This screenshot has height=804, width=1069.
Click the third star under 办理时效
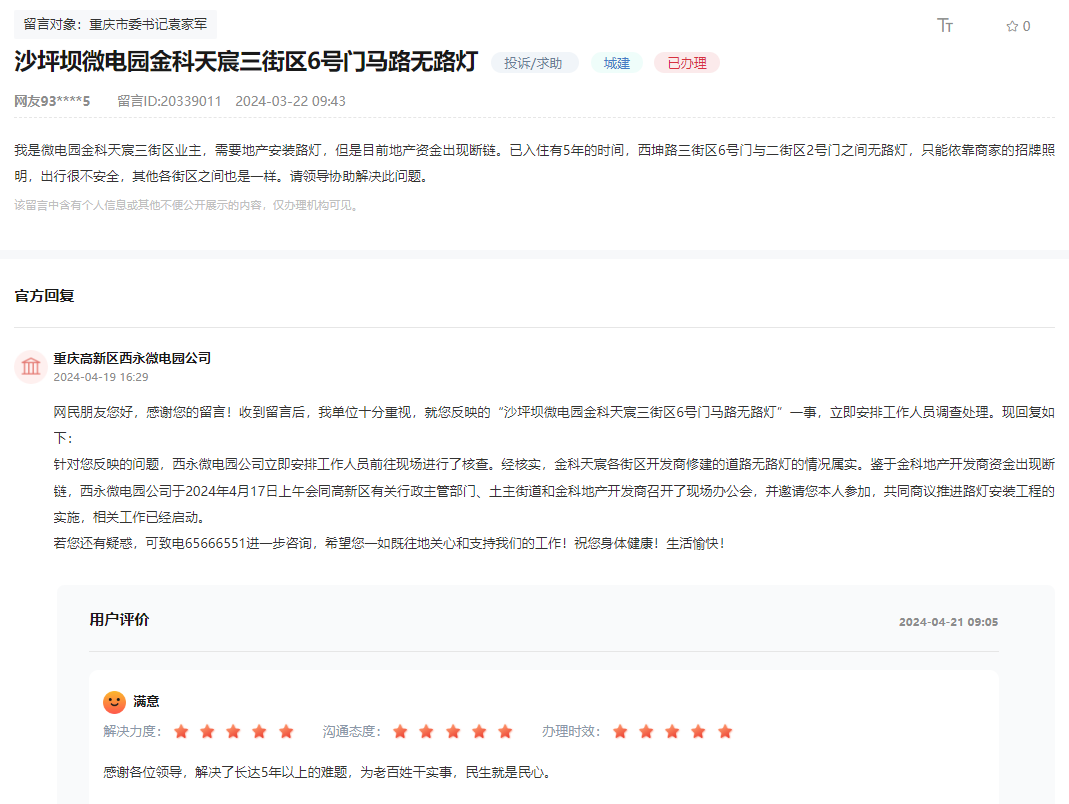(x=673, y=731)
